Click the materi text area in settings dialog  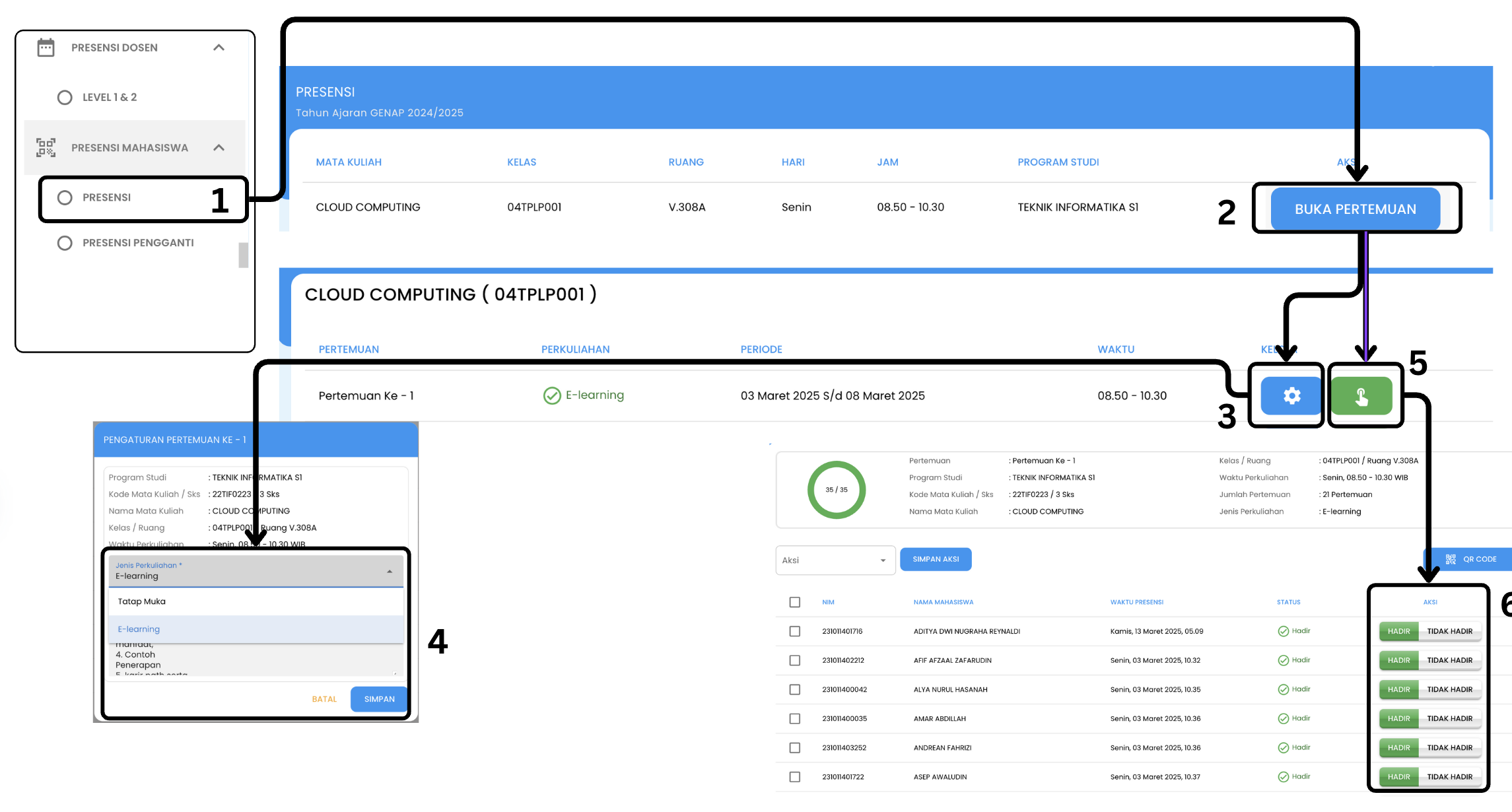click(256, 660)
